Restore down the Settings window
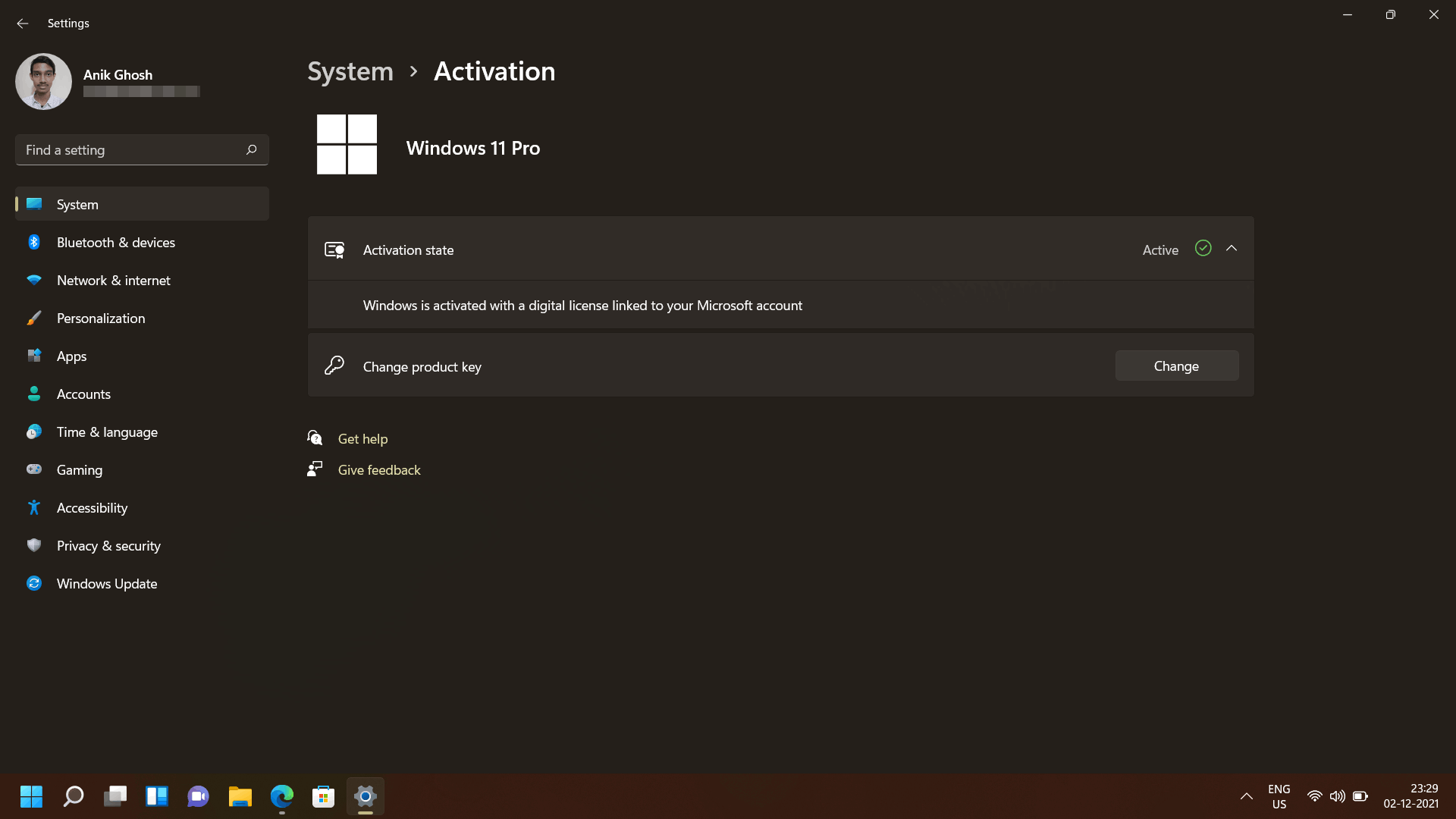The width and height of the screenshot is (1456, 819). 1390,14
